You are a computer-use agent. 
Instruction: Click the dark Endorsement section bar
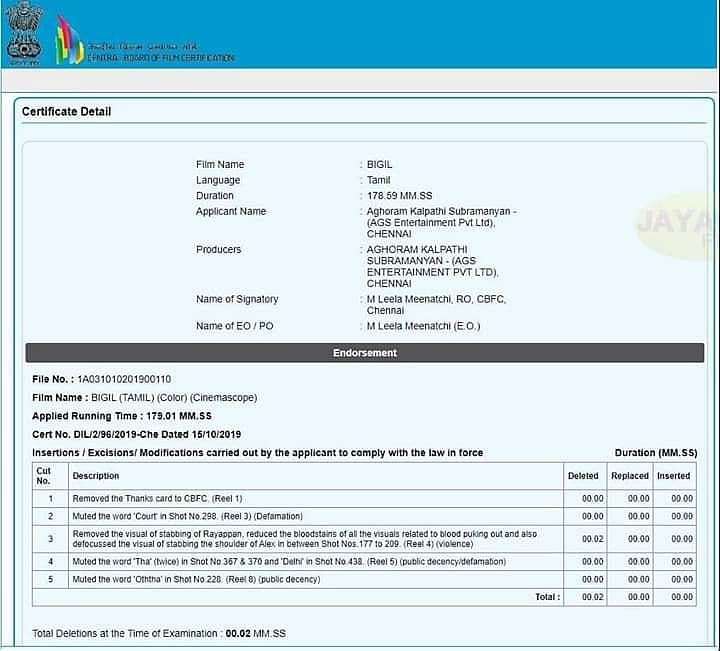[x=364, y=353]
